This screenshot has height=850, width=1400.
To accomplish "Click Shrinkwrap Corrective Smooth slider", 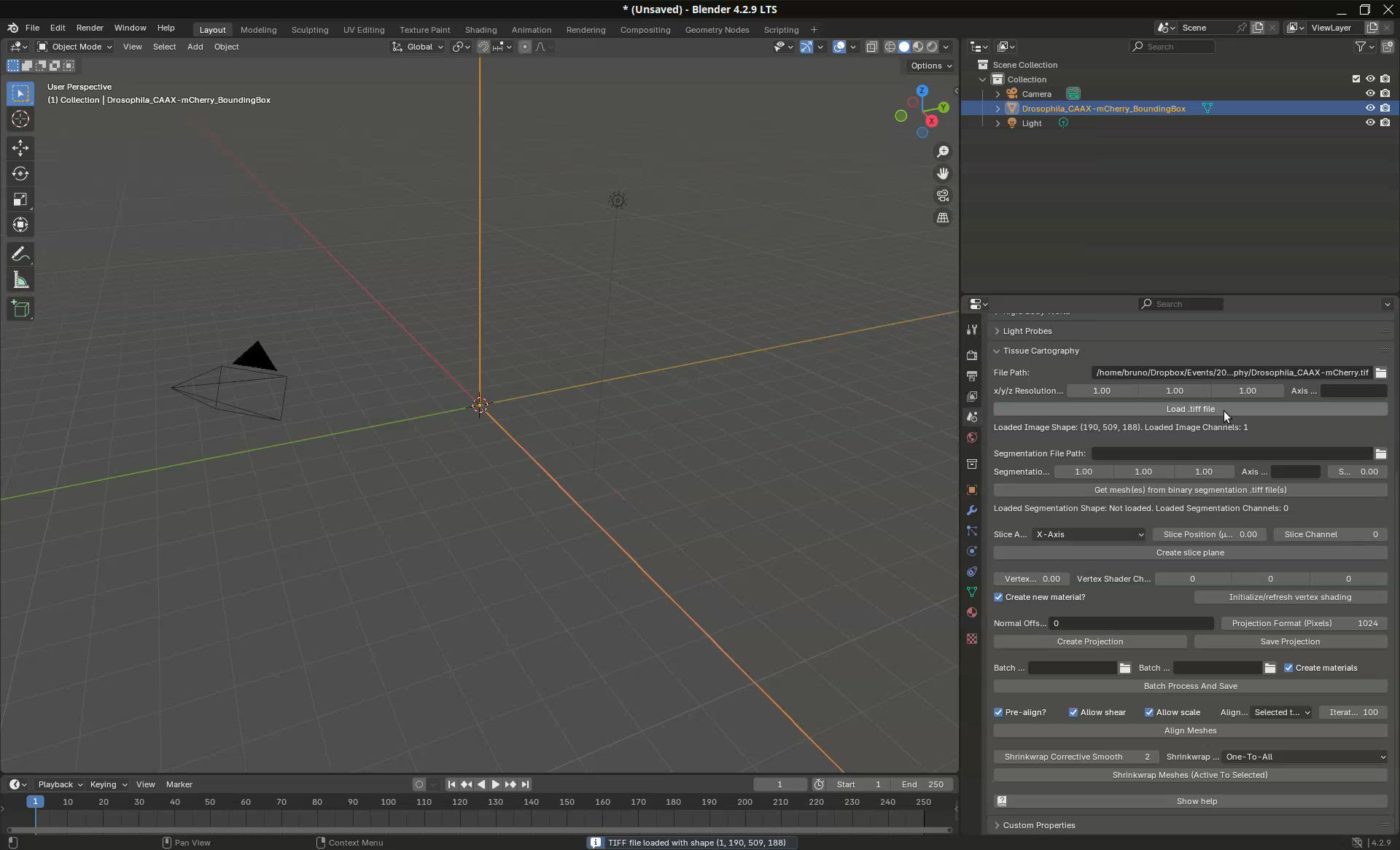I will (x=1075, y=757).
